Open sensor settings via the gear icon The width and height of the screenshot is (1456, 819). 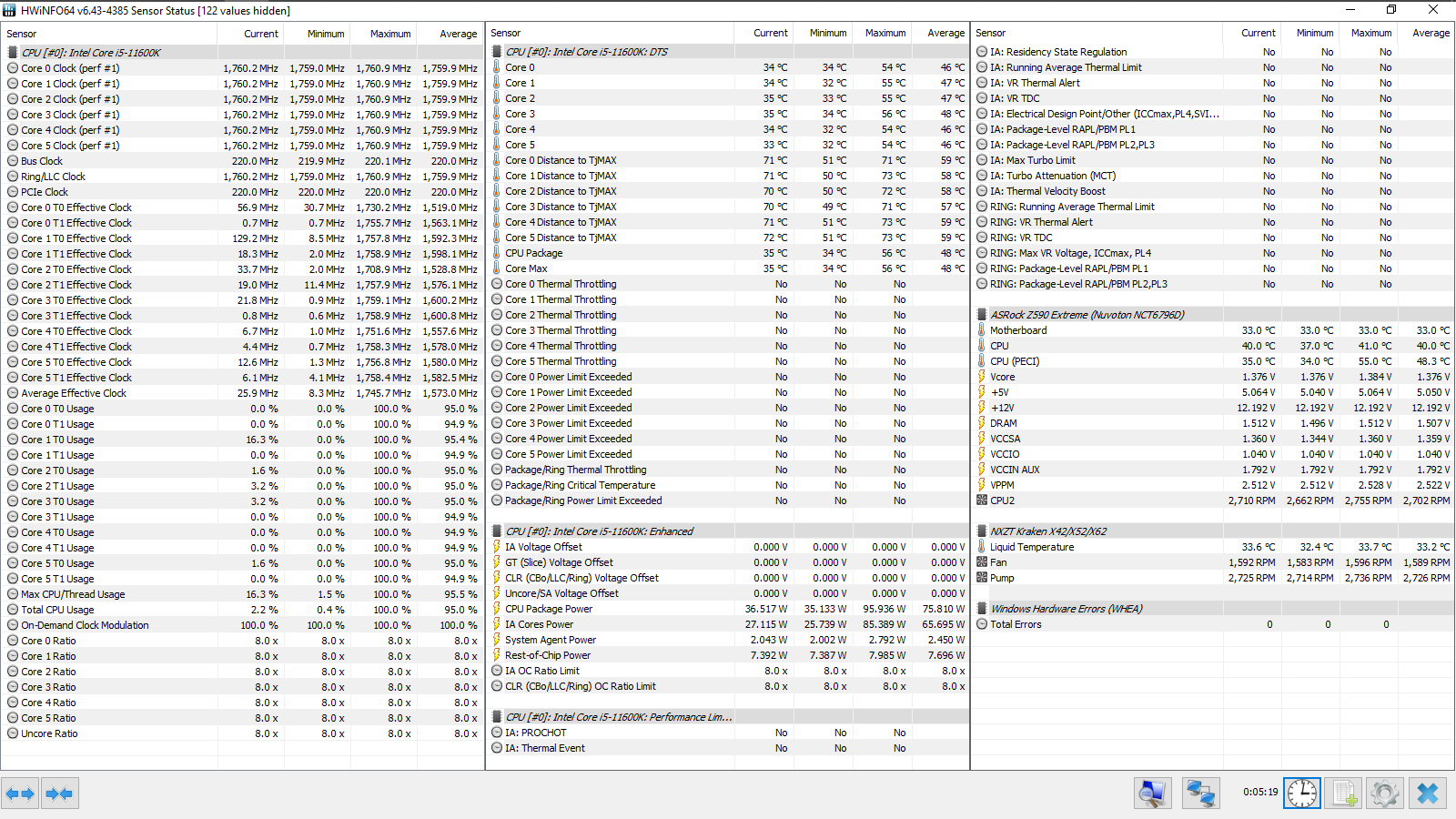(x=1385, y=794)
